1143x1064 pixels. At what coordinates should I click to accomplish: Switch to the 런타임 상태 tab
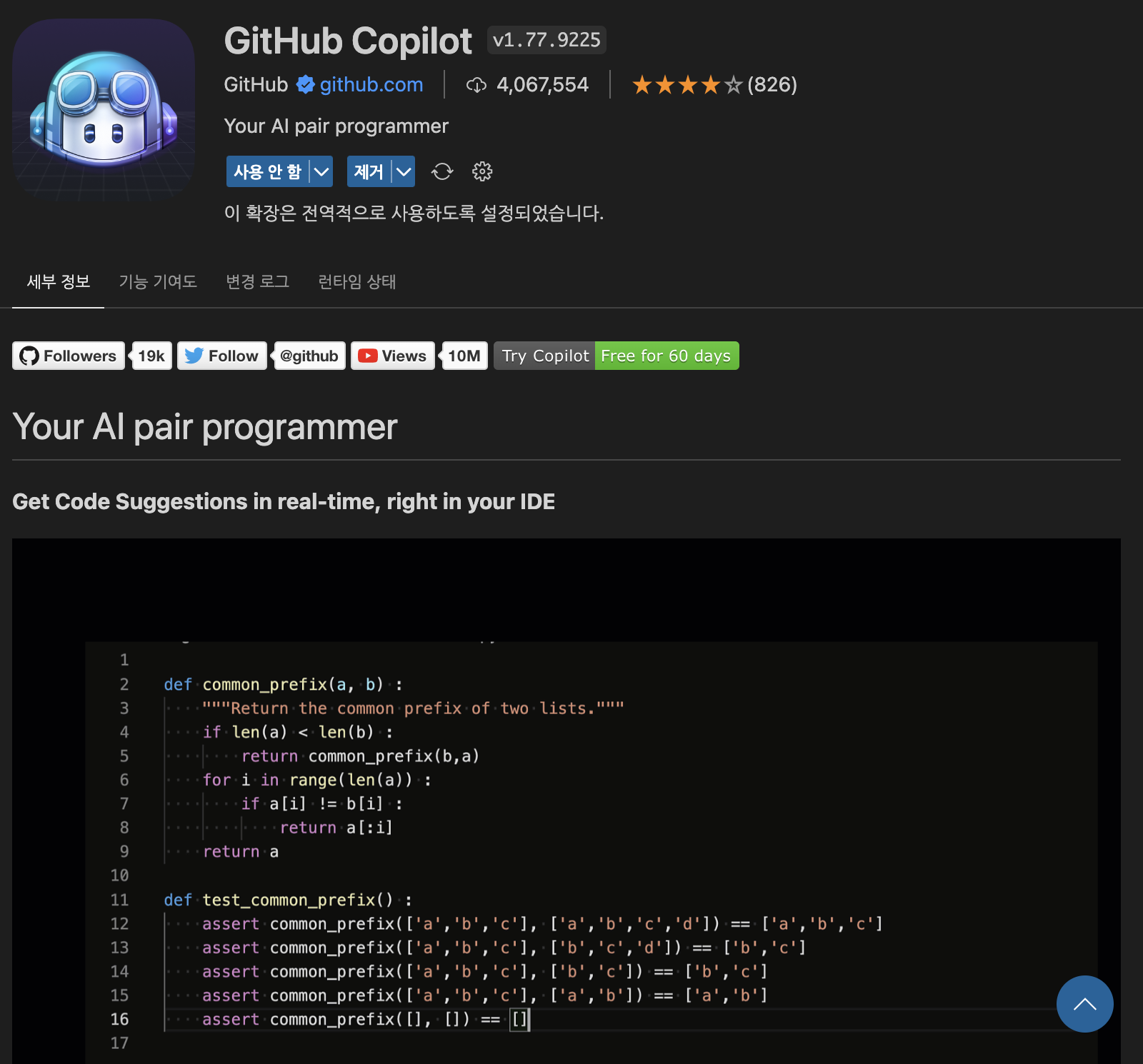357,281
